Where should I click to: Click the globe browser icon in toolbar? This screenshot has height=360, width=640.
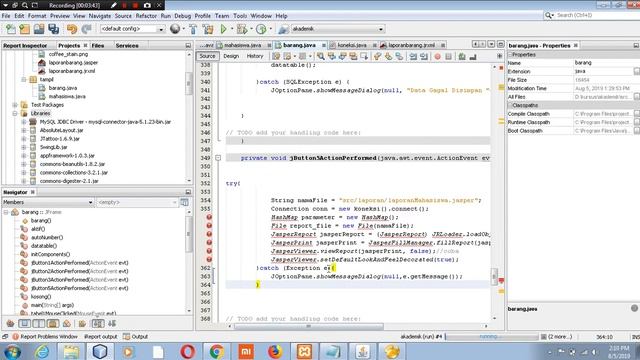(175, 29)
